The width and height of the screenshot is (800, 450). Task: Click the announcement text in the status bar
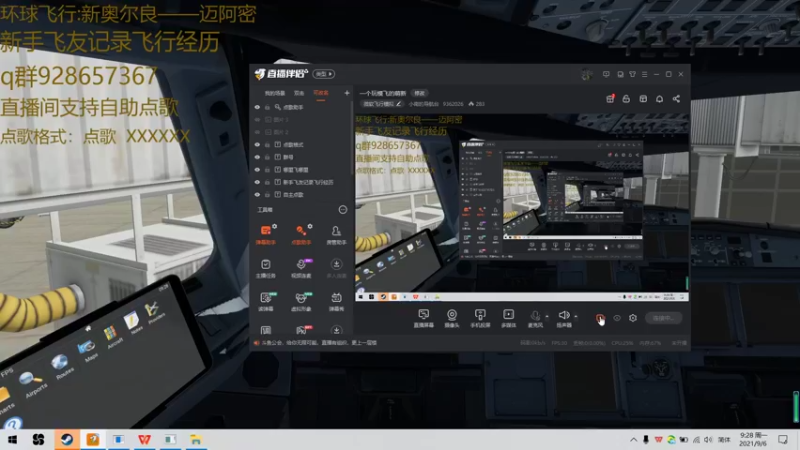pos(319,343)
